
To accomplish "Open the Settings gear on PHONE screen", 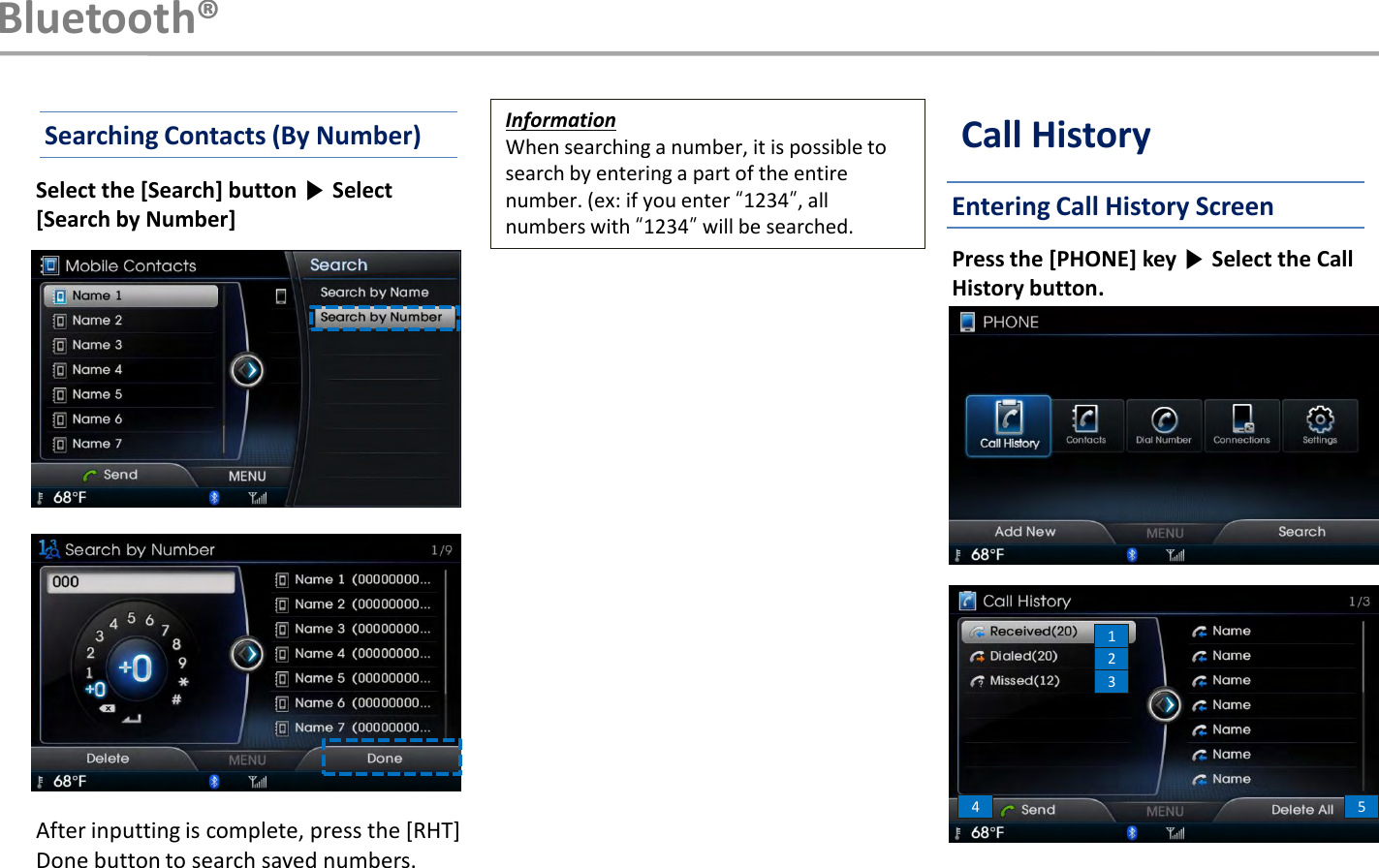I will [1319, 424].
